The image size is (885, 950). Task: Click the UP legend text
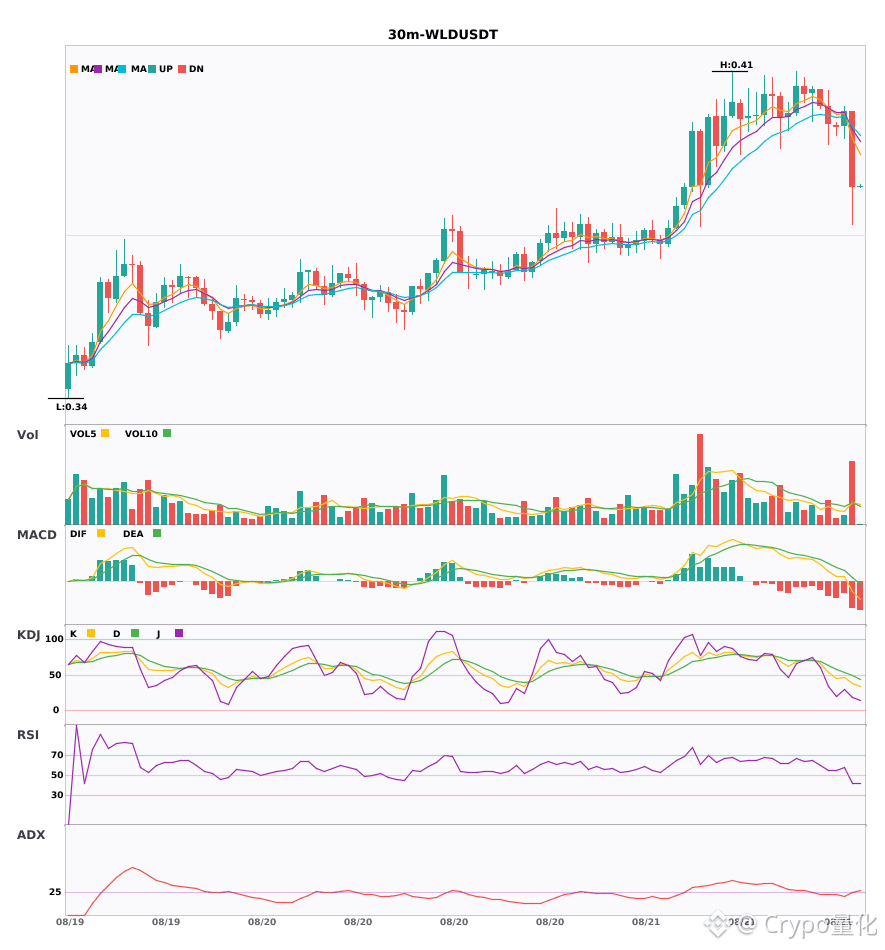click(166, 69)
